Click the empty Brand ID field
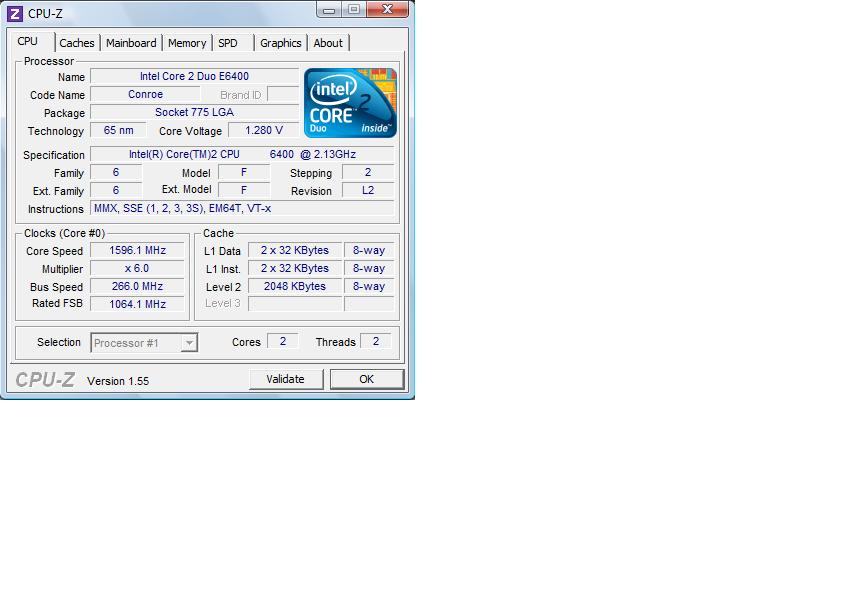Viewport: 860px width, 602px height. pyautogui.click(x=283, y=94)
